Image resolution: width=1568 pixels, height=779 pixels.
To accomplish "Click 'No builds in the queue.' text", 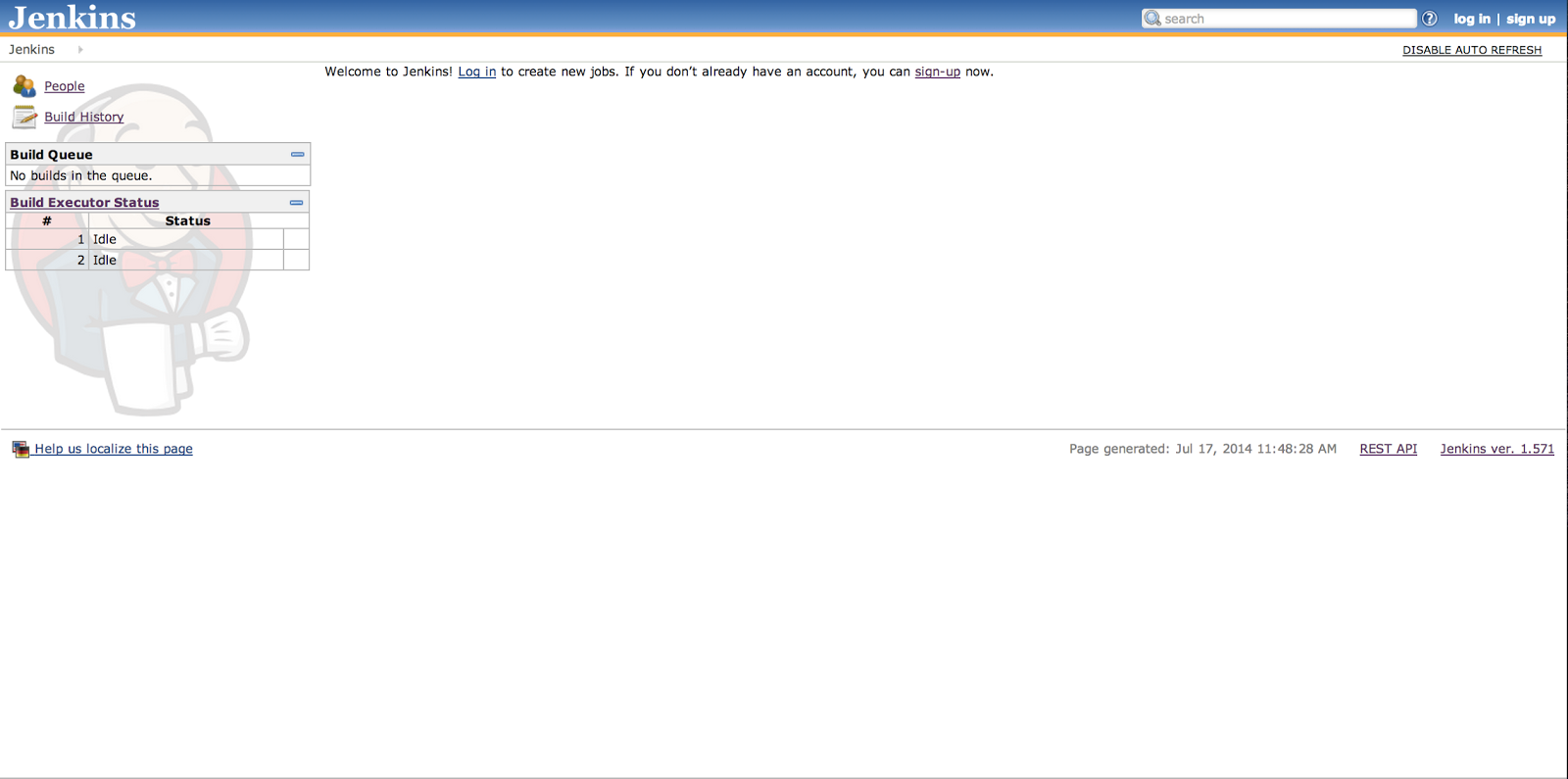I will click(x=81, y=176).
